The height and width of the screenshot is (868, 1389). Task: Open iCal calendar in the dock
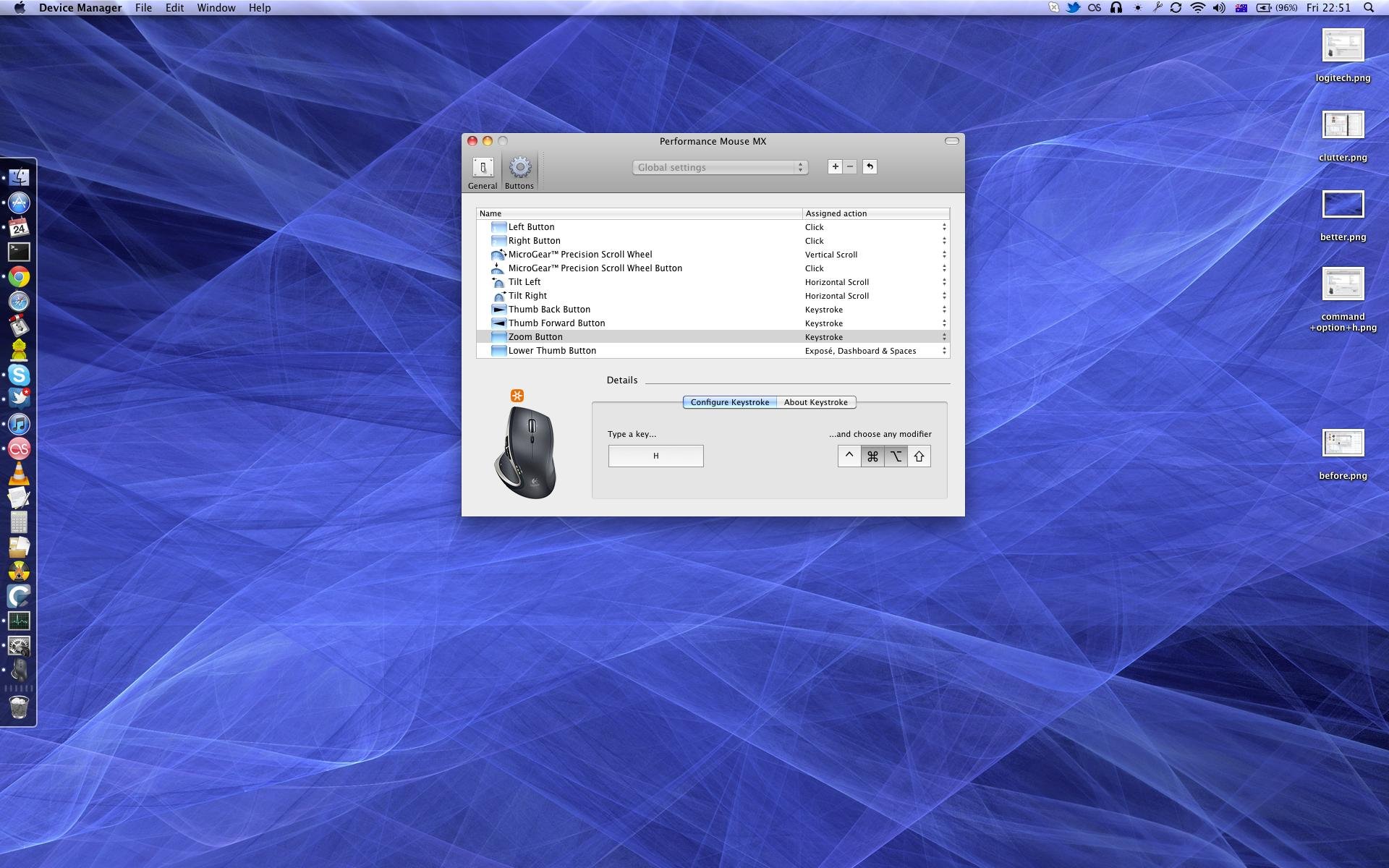(19, 227)
